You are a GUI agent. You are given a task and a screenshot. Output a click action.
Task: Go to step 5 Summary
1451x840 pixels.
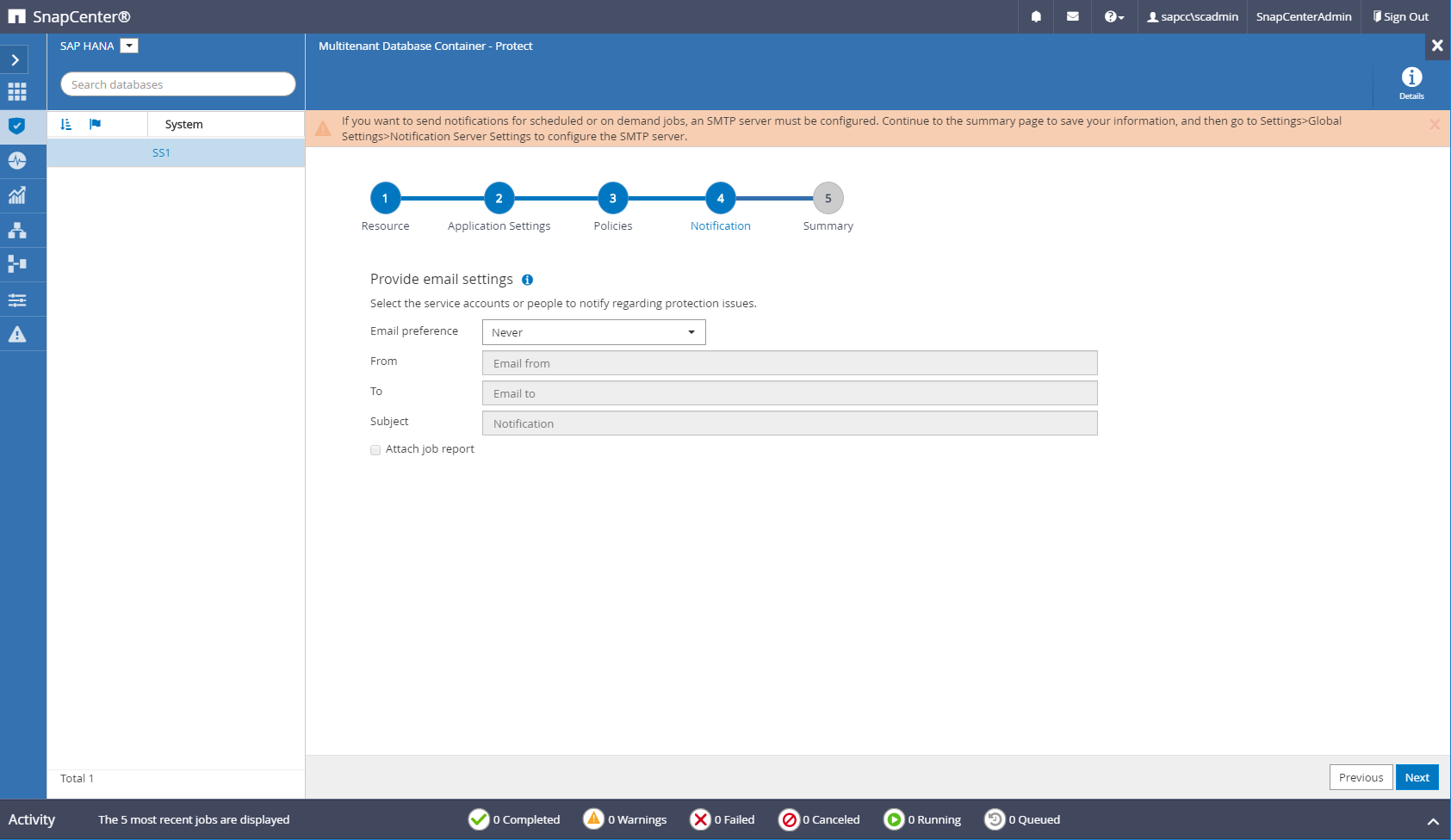pos(828,198)
